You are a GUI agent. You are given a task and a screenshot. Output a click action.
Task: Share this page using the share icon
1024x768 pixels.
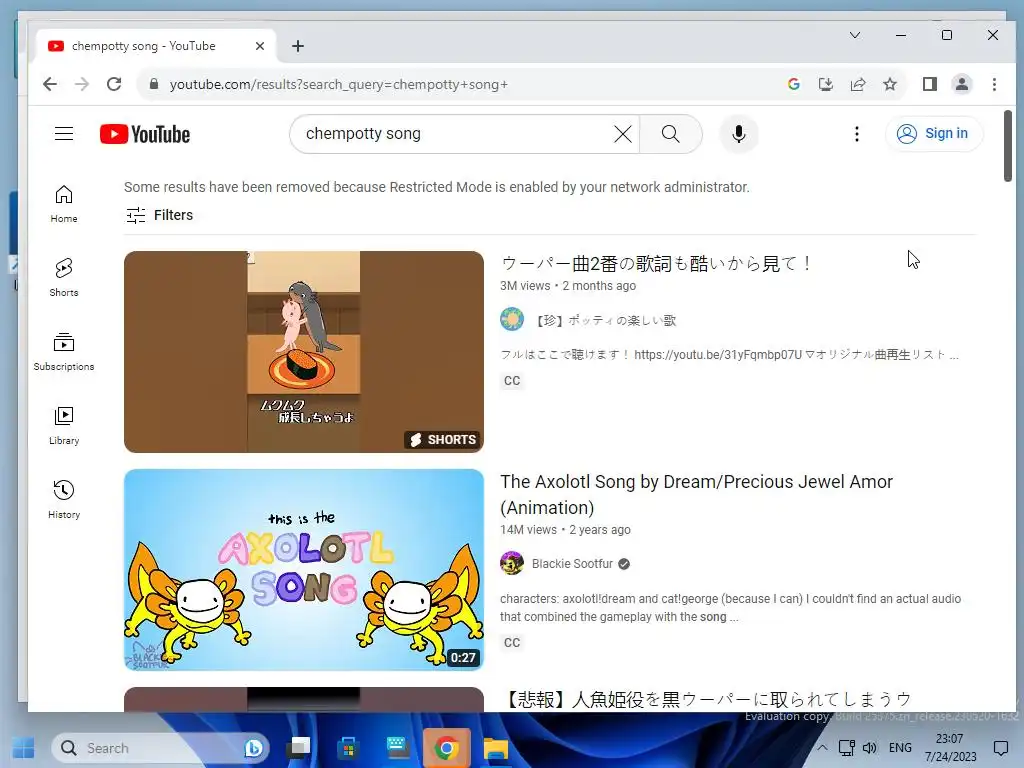point(858,84)
